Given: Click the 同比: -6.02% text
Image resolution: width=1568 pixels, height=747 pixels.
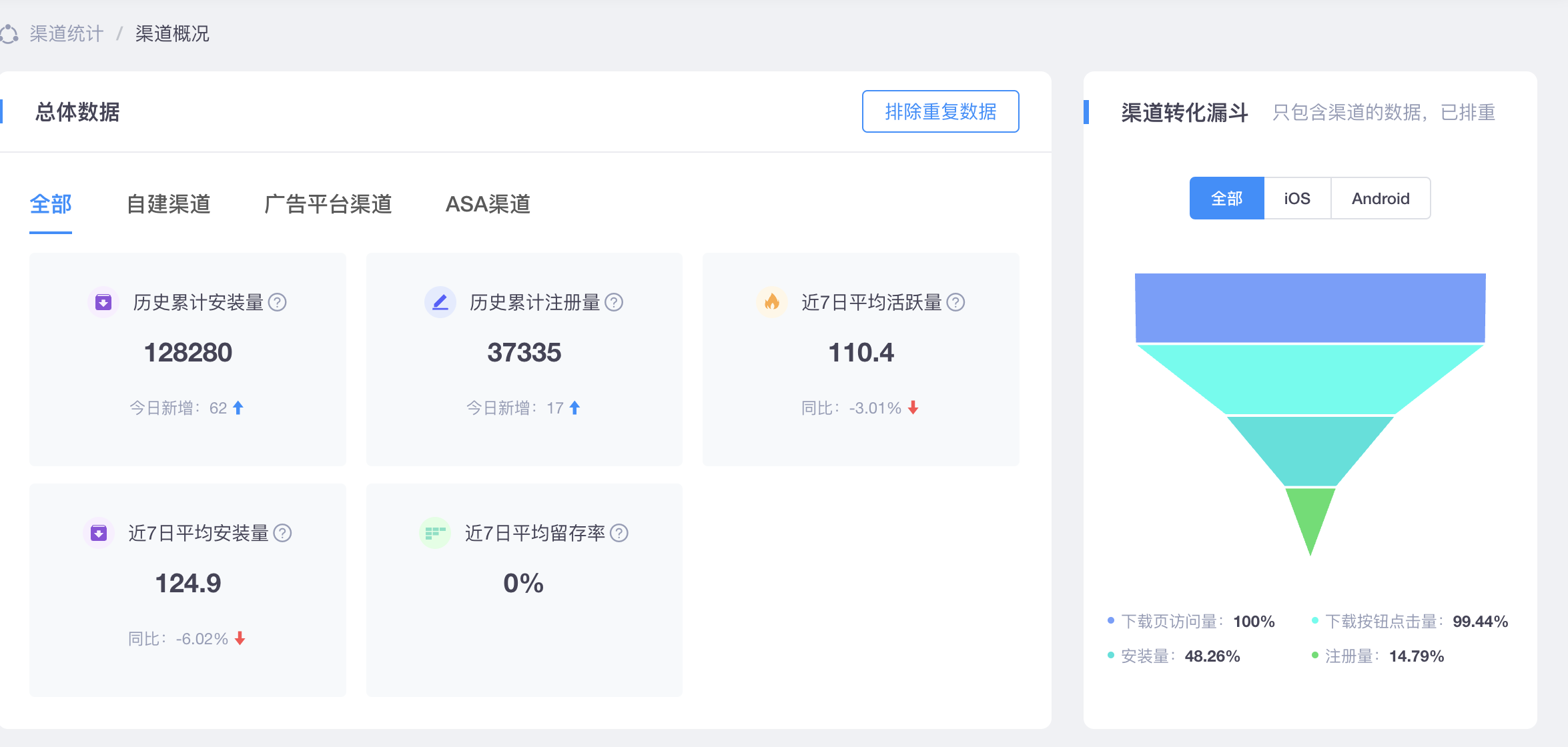Looking at the screenshot, I should 178,638.
